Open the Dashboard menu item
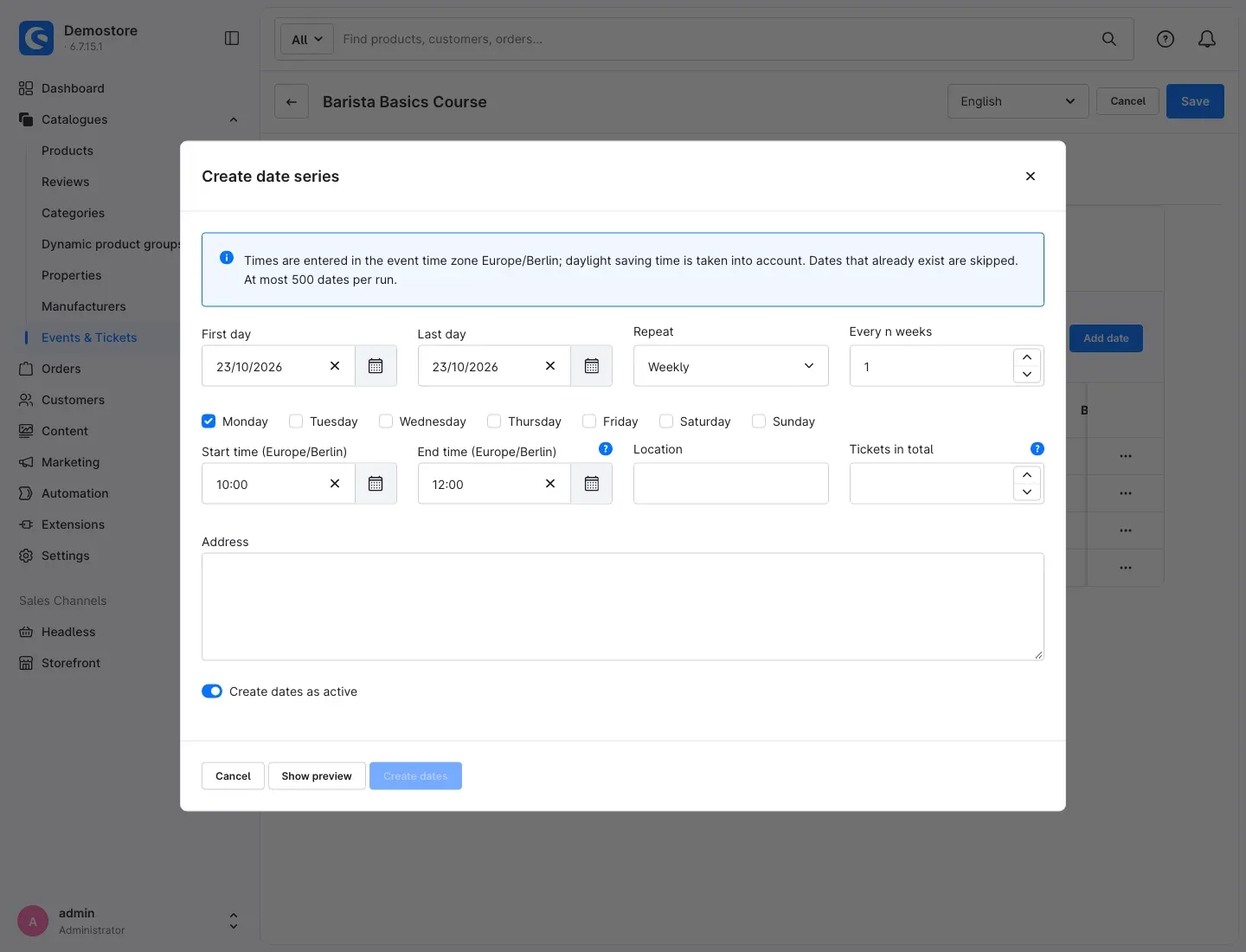 [x=73, y=88]
